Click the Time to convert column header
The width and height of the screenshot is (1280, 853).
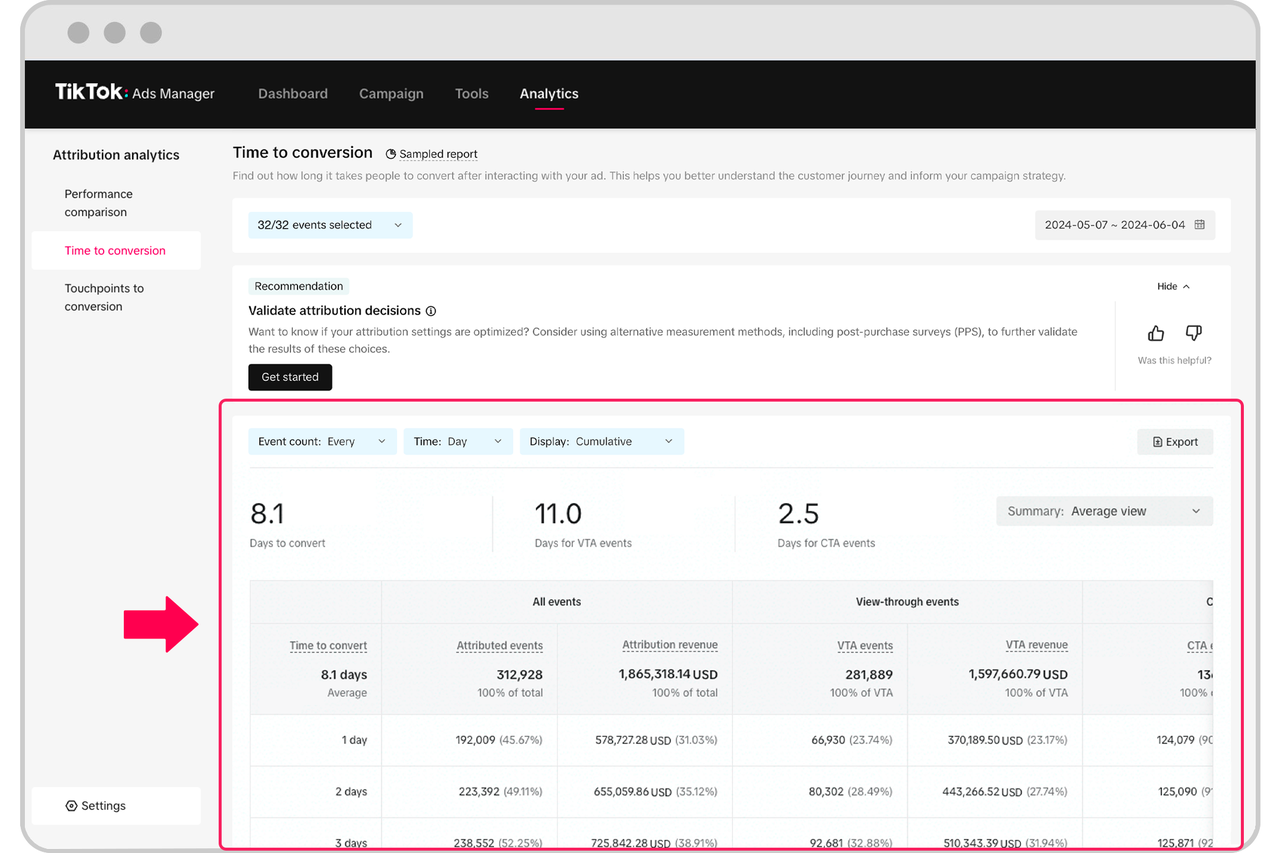(x=328, y=646)
